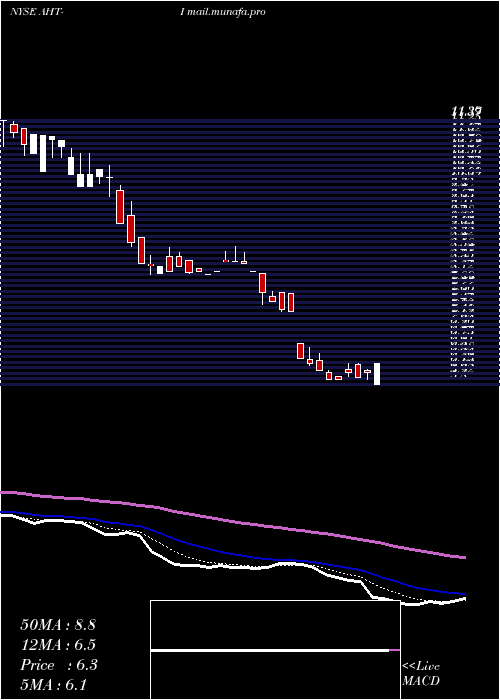The image size is (500, 700).
Task: Click the mail.munafa.pro watermark text
Action: click(x=226, y=12)
